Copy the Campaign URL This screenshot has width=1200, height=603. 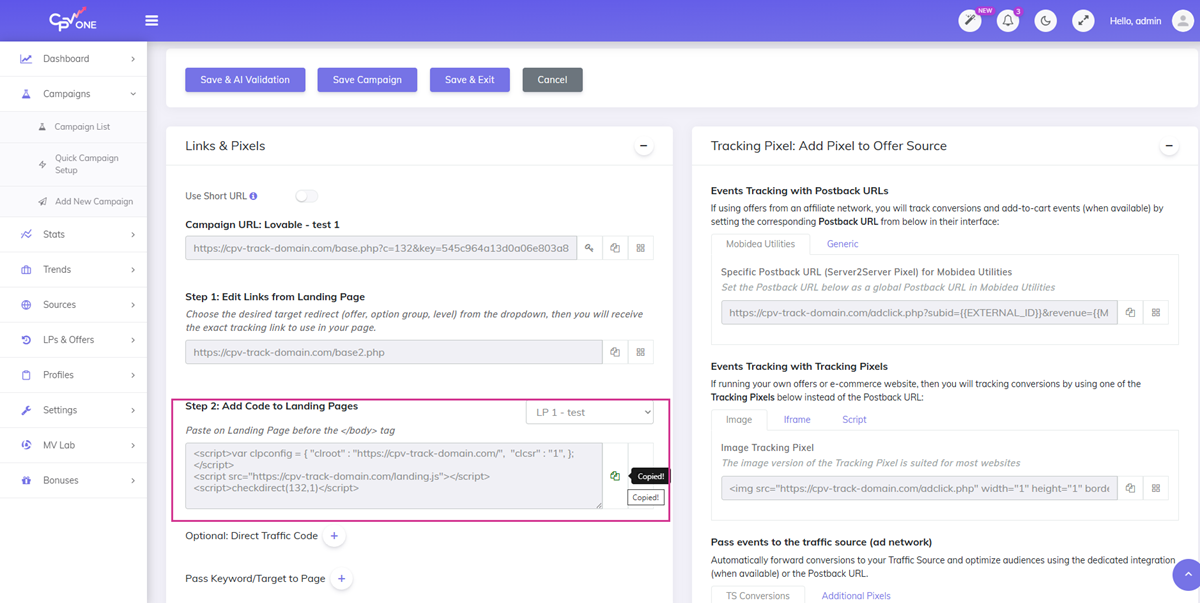pyautogui.click(x=615, y=248)
